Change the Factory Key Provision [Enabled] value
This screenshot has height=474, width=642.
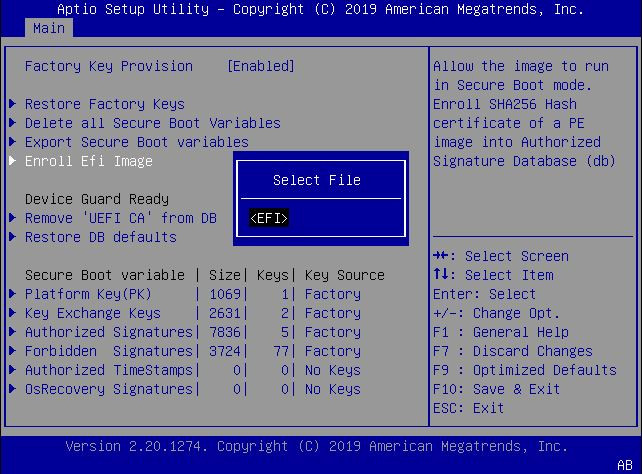[261, 66]
